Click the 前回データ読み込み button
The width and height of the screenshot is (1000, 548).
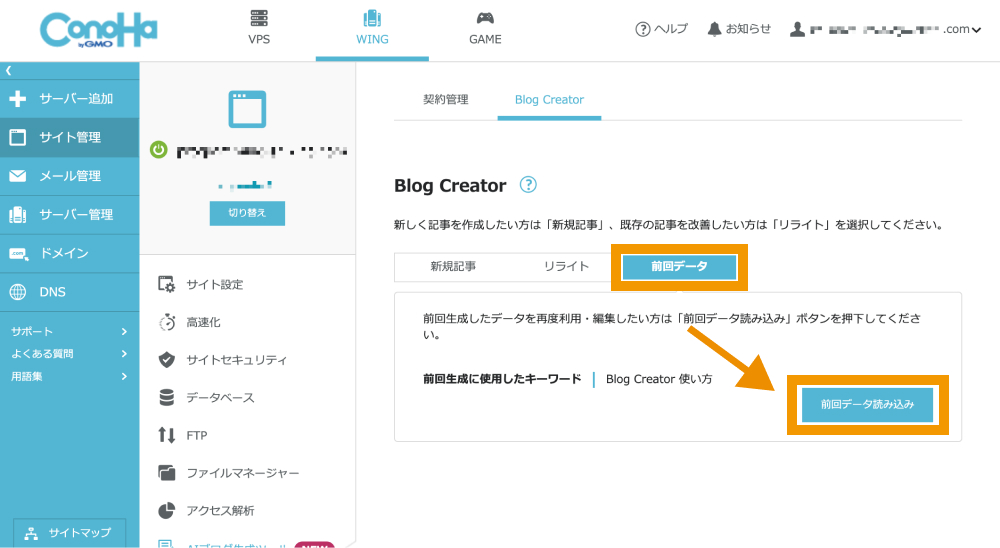[x=867, y=404]
